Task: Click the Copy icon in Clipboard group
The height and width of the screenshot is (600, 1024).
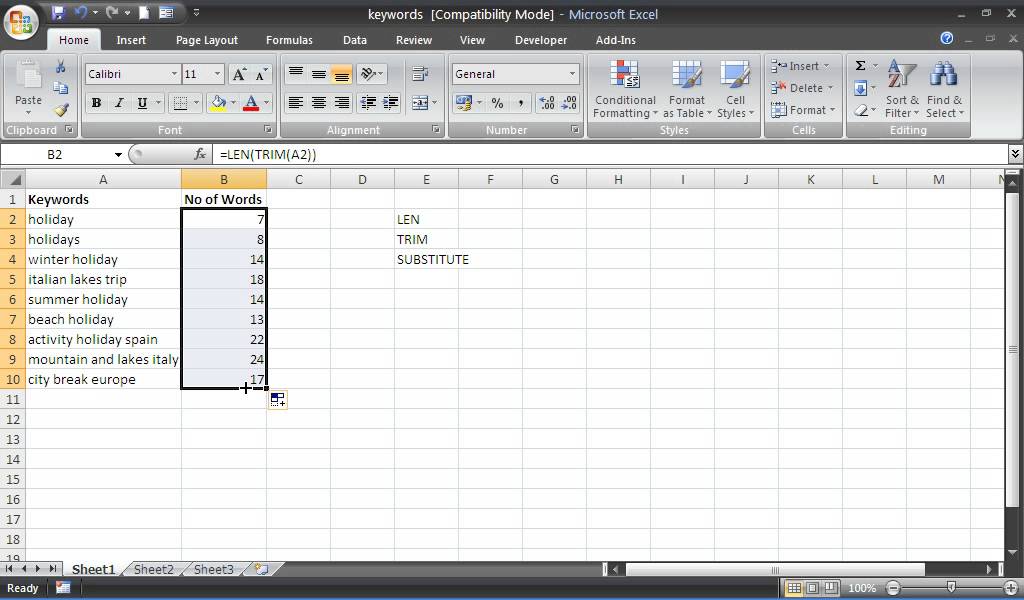Action: coord(61,88)
